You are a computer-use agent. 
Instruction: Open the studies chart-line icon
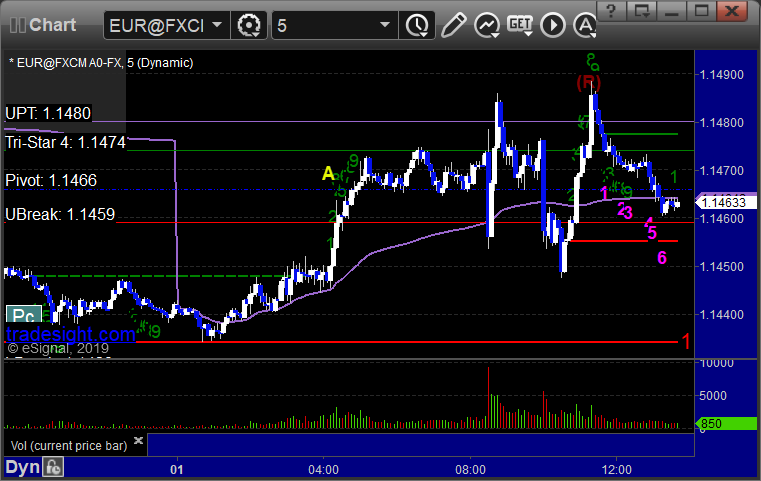coord(487,25)
